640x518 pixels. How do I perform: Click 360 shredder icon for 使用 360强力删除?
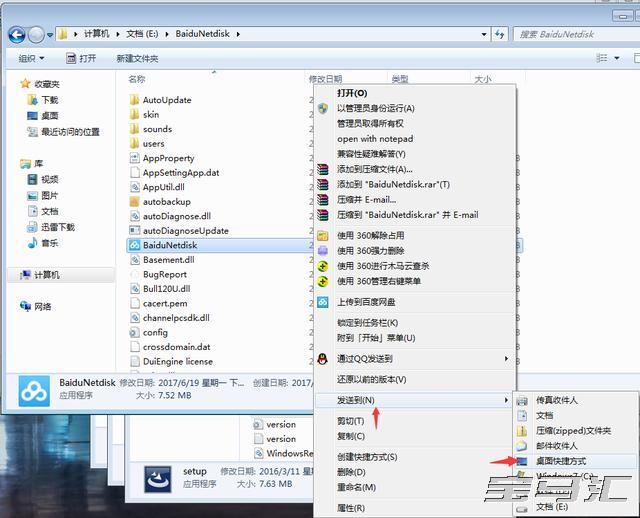(323, 251)
